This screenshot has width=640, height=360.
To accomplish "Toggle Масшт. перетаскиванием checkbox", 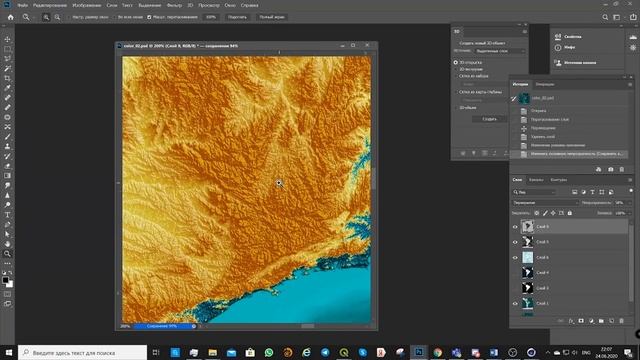I will click(149, 17).
